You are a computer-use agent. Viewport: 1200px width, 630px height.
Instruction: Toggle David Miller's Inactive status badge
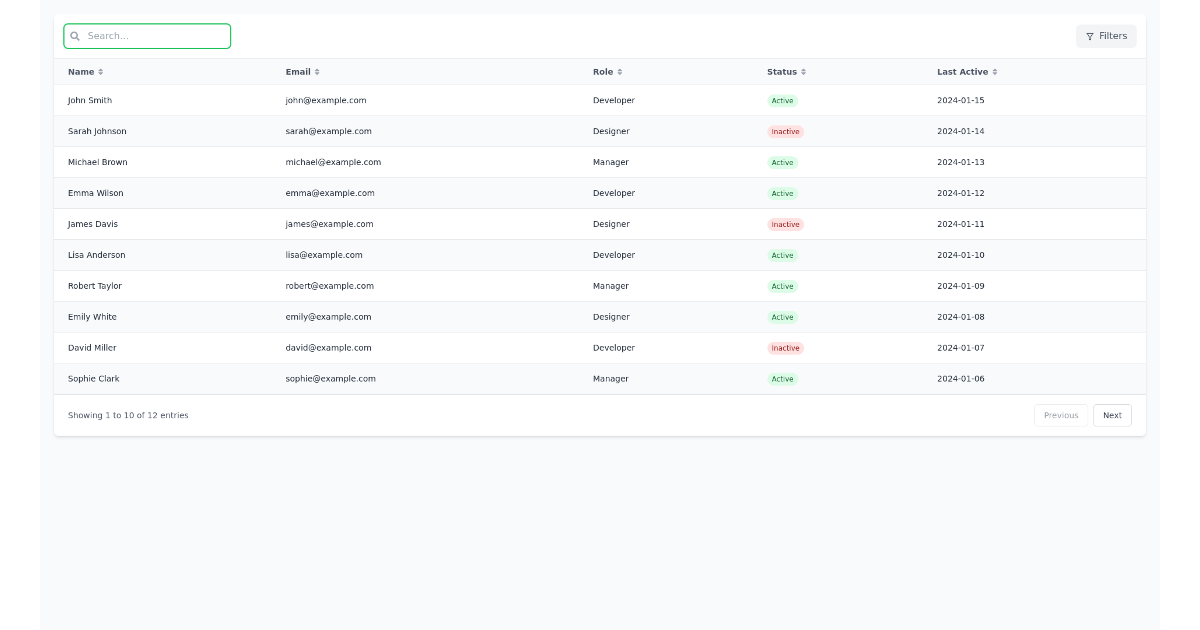(x=785, y=348)
